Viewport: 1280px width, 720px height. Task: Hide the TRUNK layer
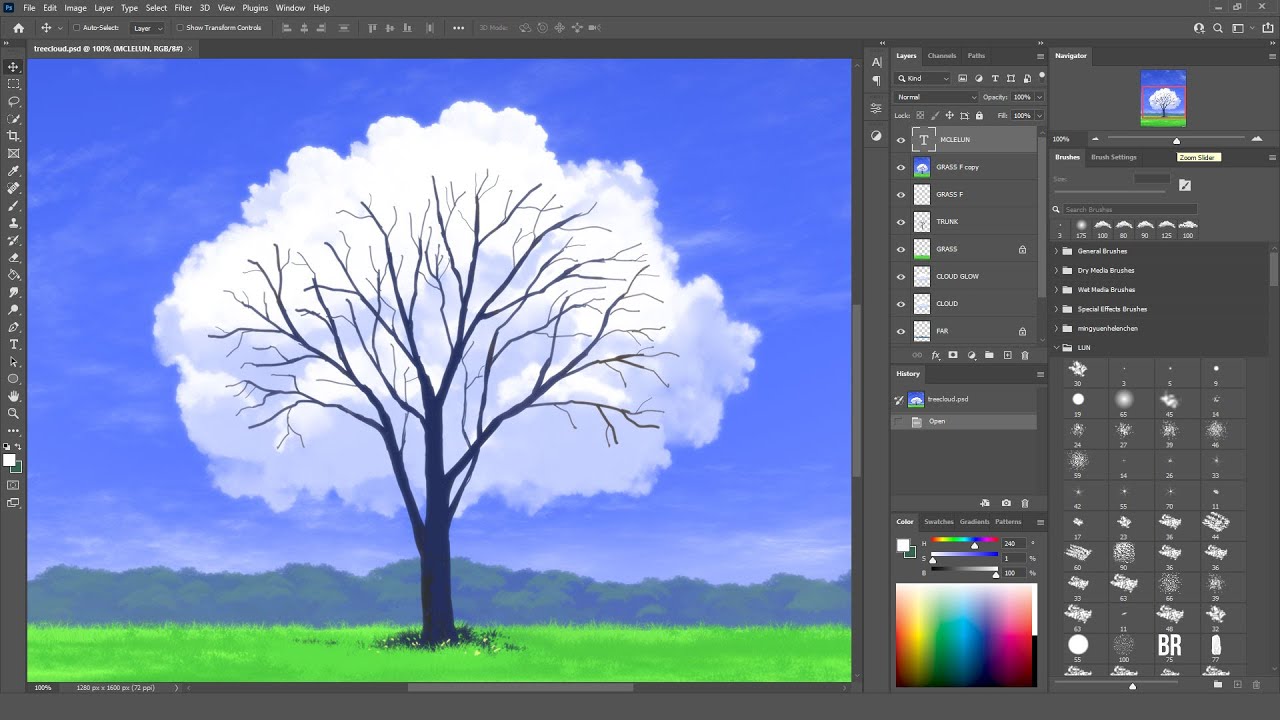[x=901, y=222]
